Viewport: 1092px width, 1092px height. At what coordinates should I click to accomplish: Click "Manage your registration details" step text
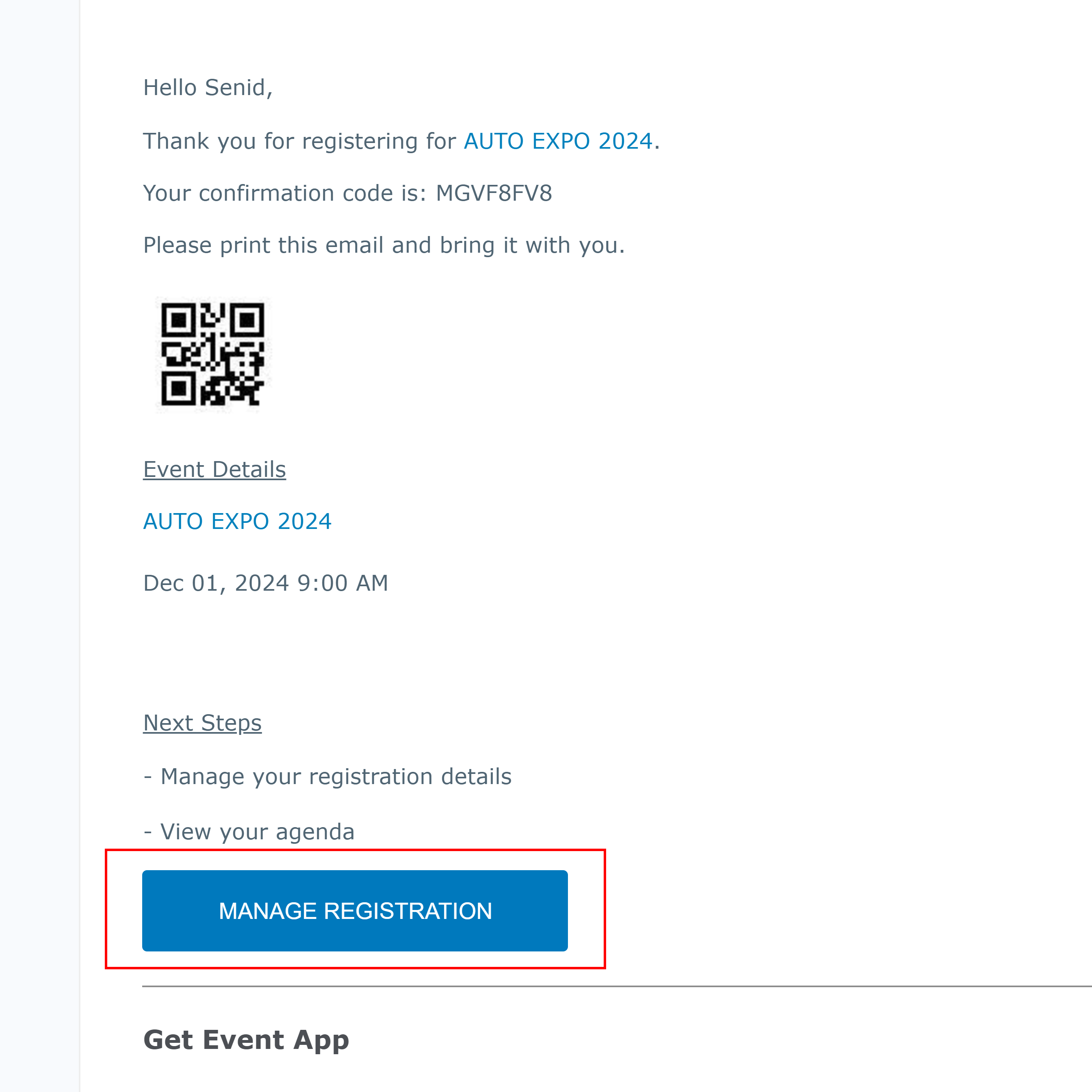tap(336, 777)
